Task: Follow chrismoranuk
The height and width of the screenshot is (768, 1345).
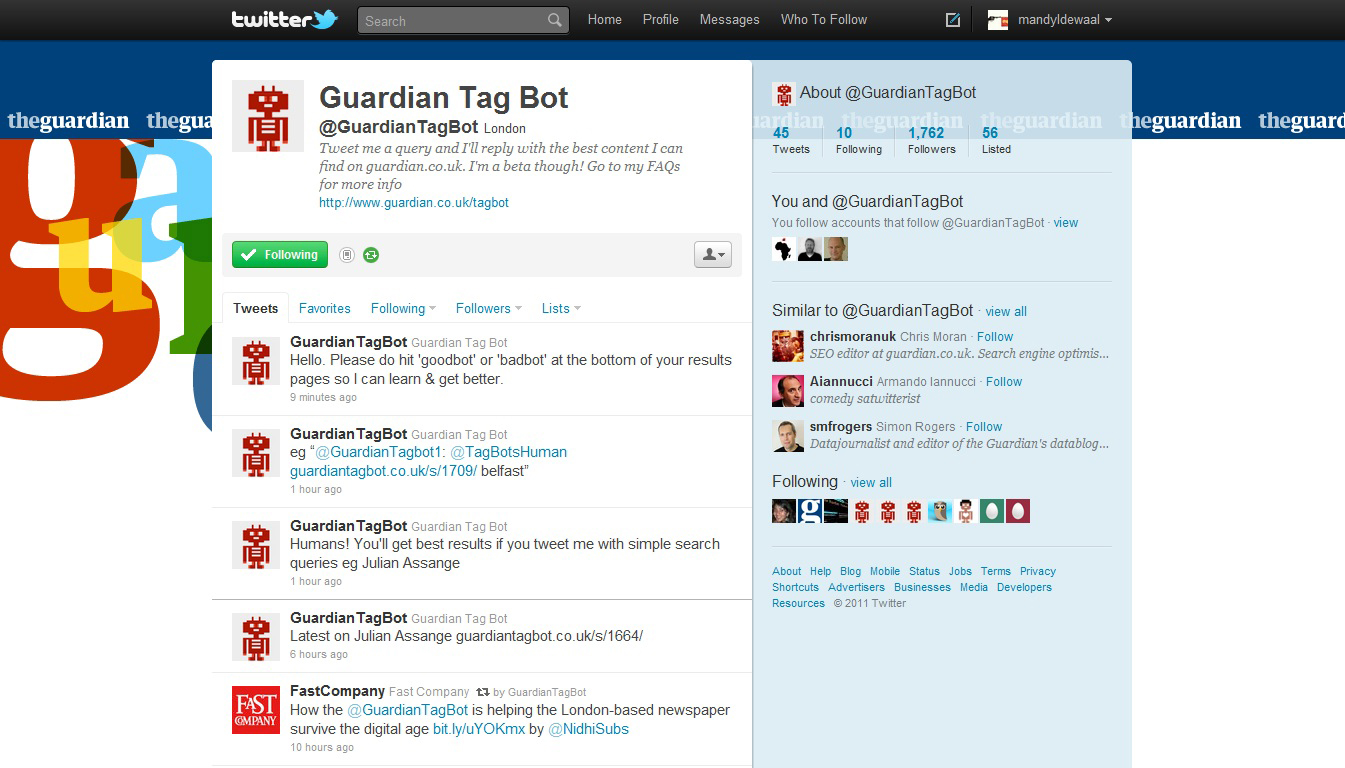Action: tap(995, 337)
